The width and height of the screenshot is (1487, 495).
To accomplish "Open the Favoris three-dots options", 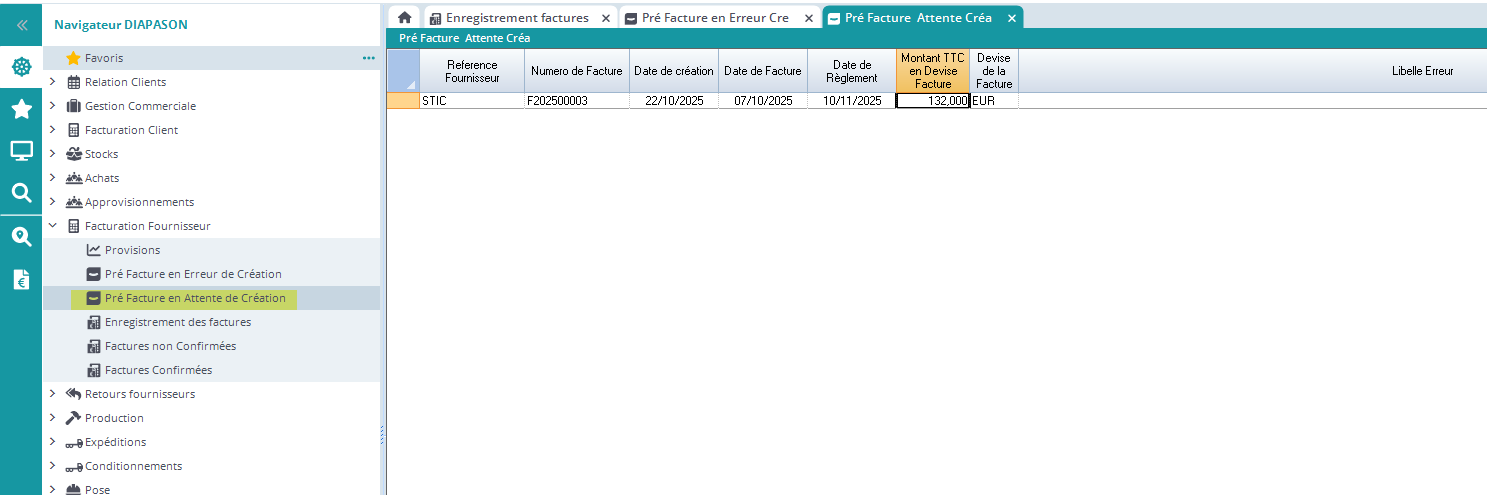I will 368,58.
